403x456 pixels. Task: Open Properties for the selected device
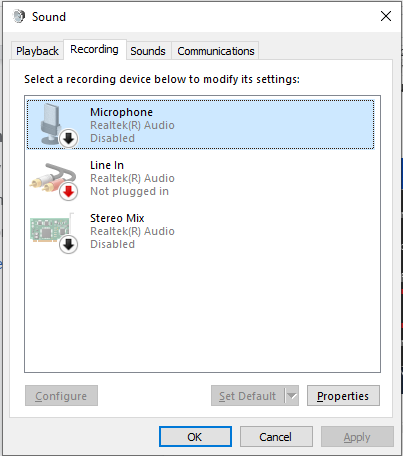coord(343,396)
